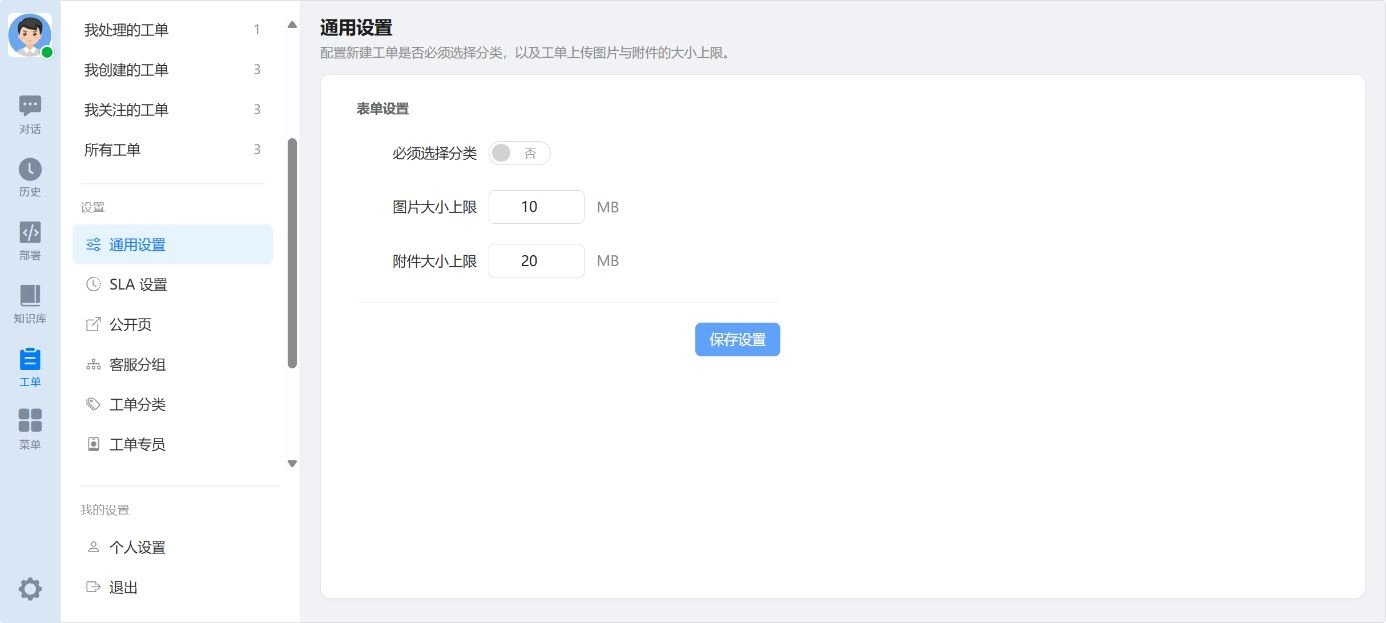Screen dimensions: 1386x623
Task: Select the 工单 clipboard icon
Action: 30,359
